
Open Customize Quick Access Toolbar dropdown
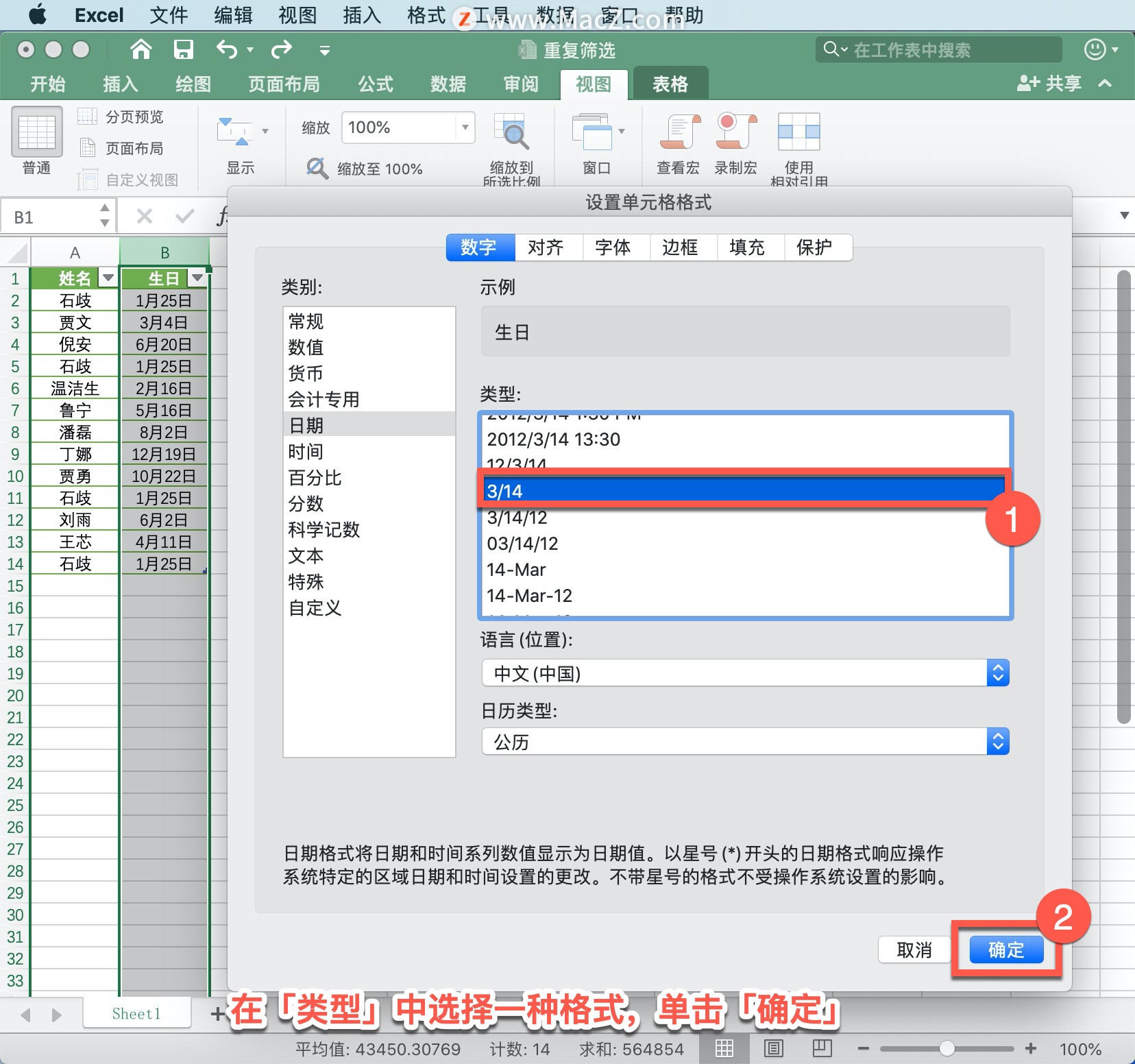coord(325,50)
